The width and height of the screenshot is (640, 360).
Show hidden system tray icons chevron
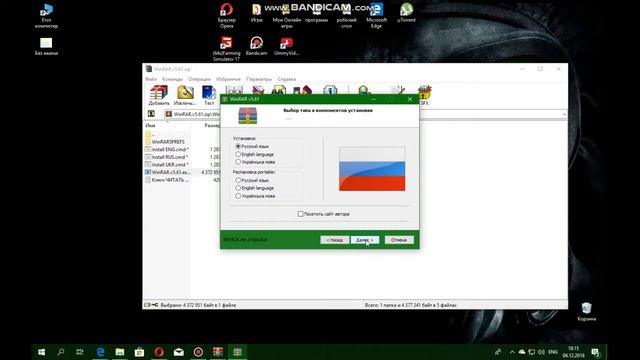coord(512,352)
